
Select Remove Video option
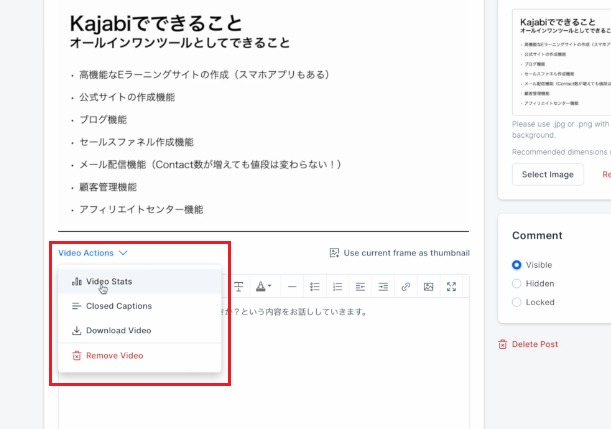(140, 355)
